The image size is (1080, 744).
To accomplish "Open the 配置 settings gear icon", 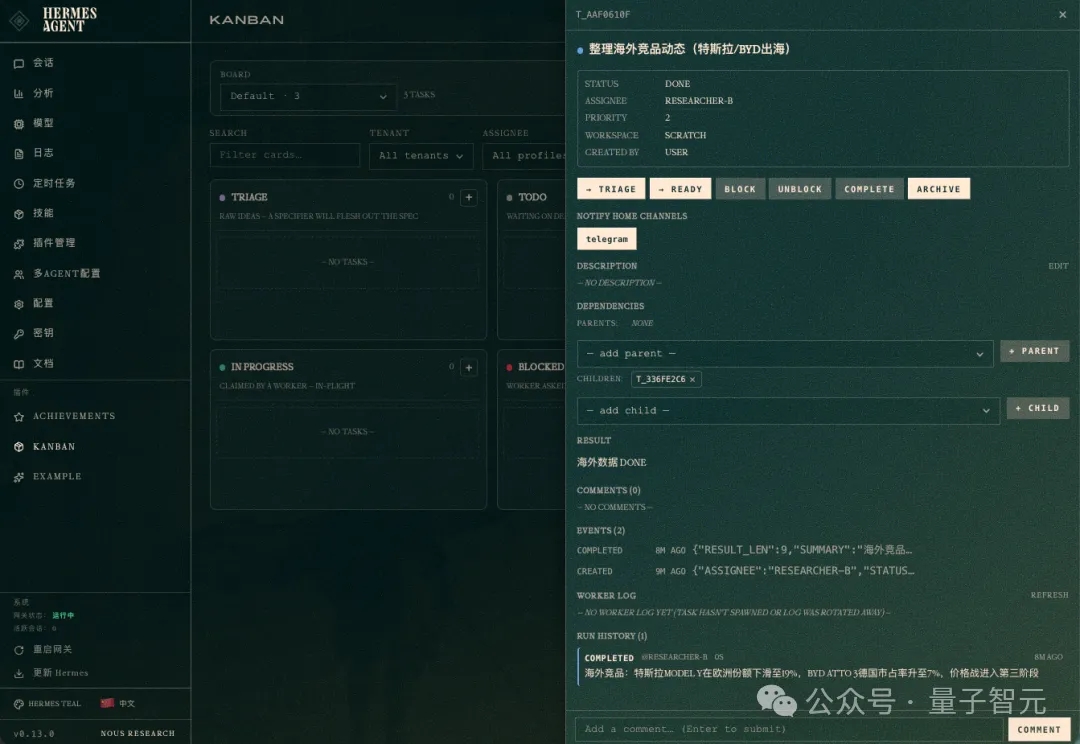I will (19, 304).
